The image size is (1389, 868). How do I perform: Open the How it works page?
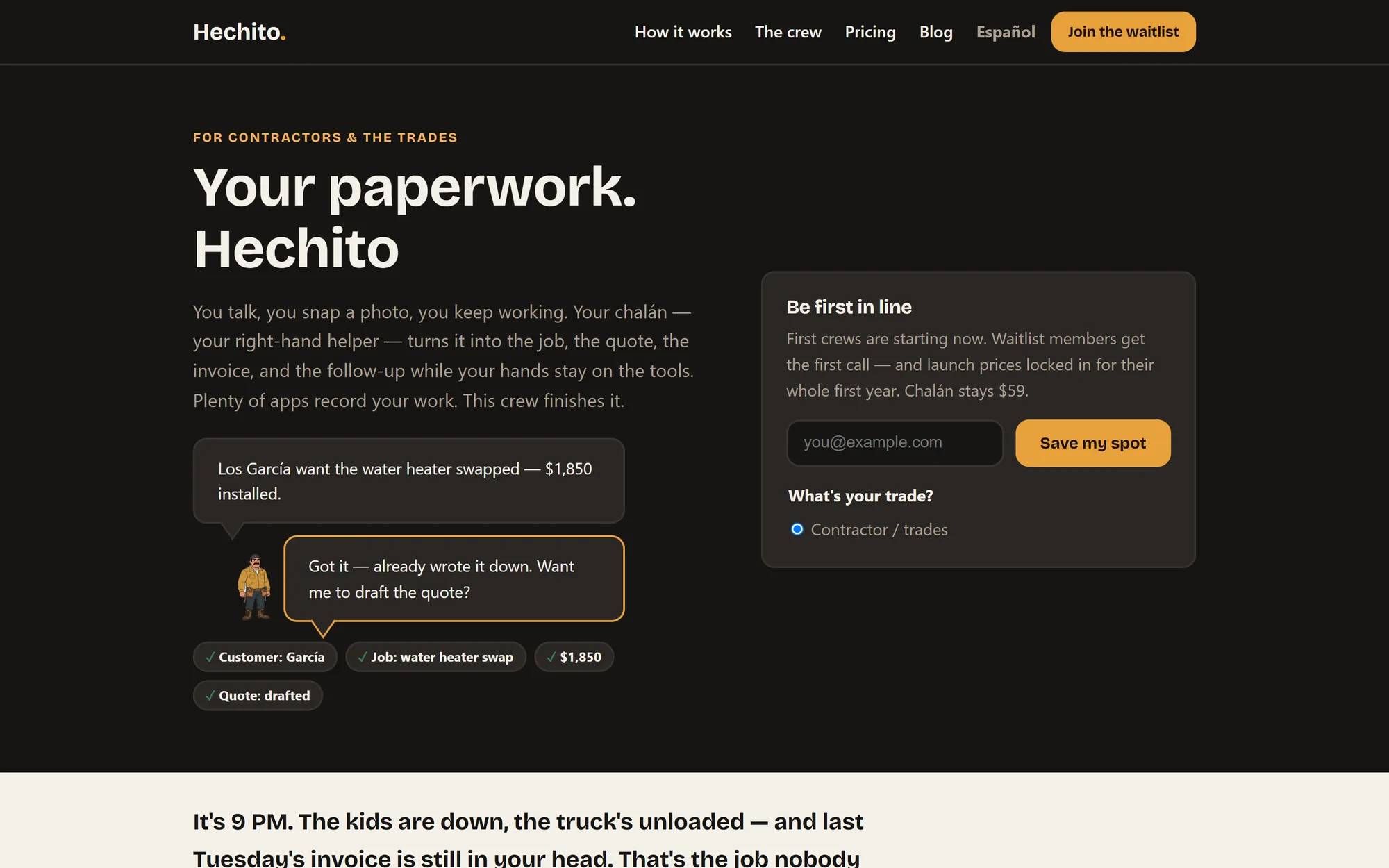point(683,32)
